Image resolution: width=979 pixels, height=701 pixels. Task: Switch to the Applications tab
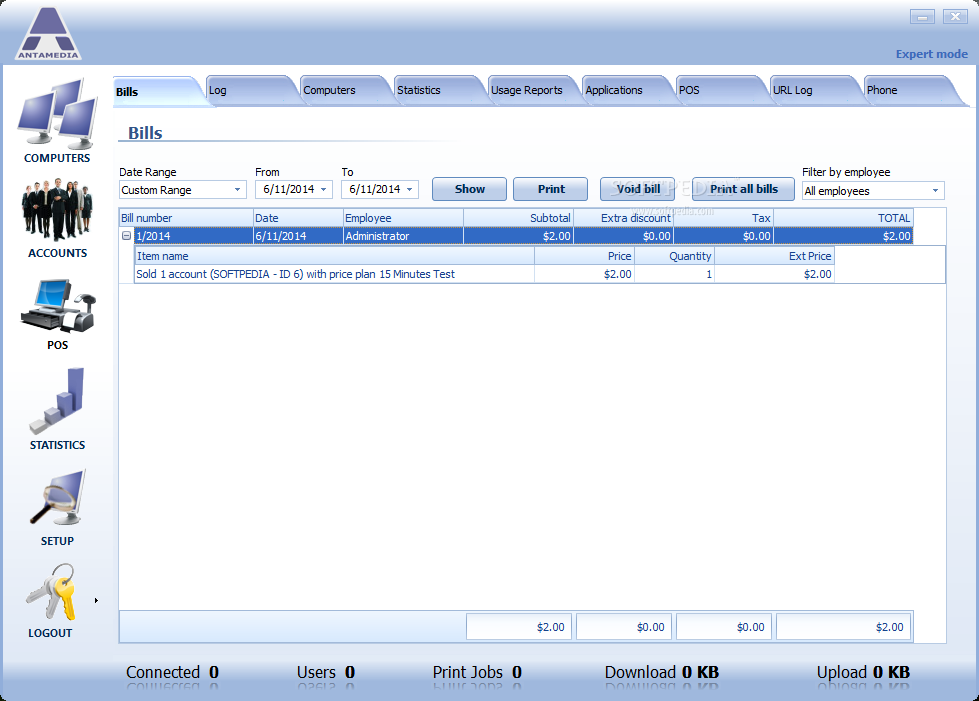click(626, 91)
